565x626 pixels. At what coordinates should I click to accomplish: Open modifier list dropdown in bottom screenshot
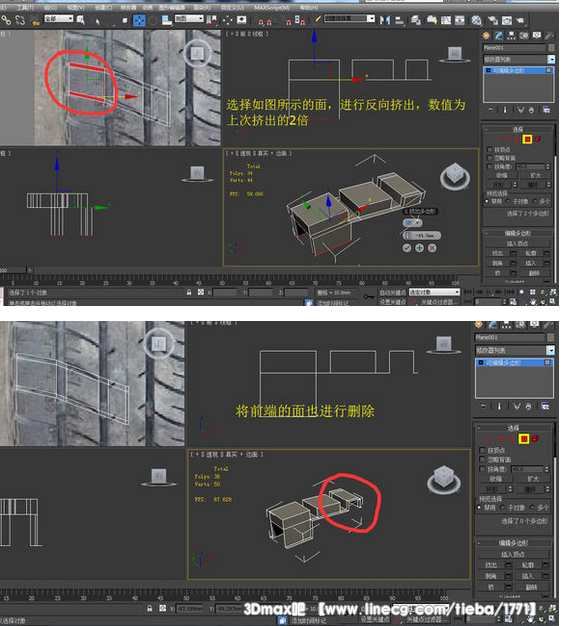(x=515, y=350)
